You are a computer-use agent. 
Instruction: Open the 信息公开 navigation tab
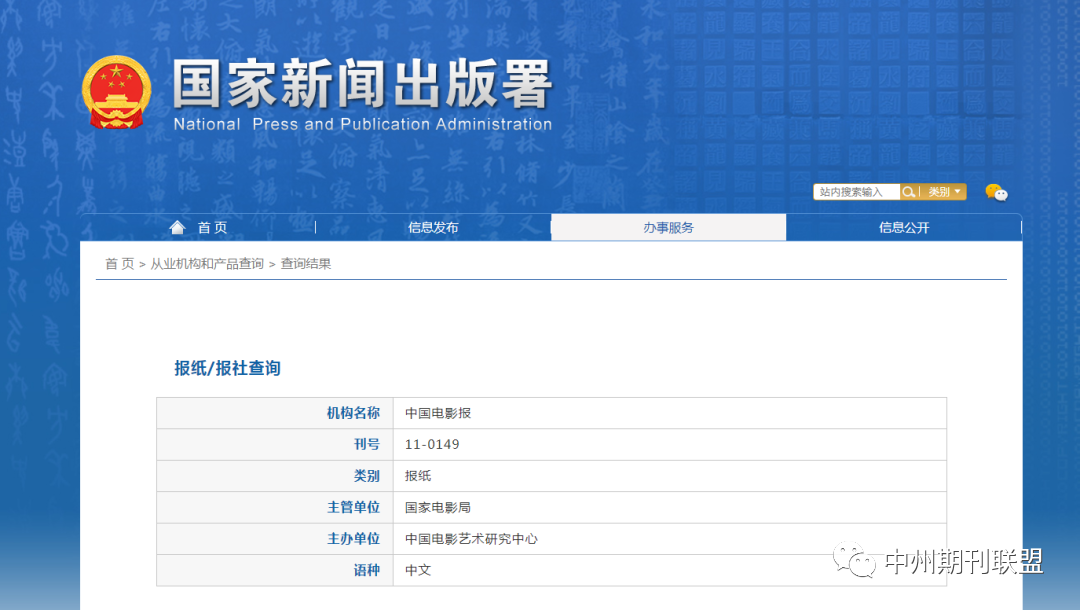(904, 227)
